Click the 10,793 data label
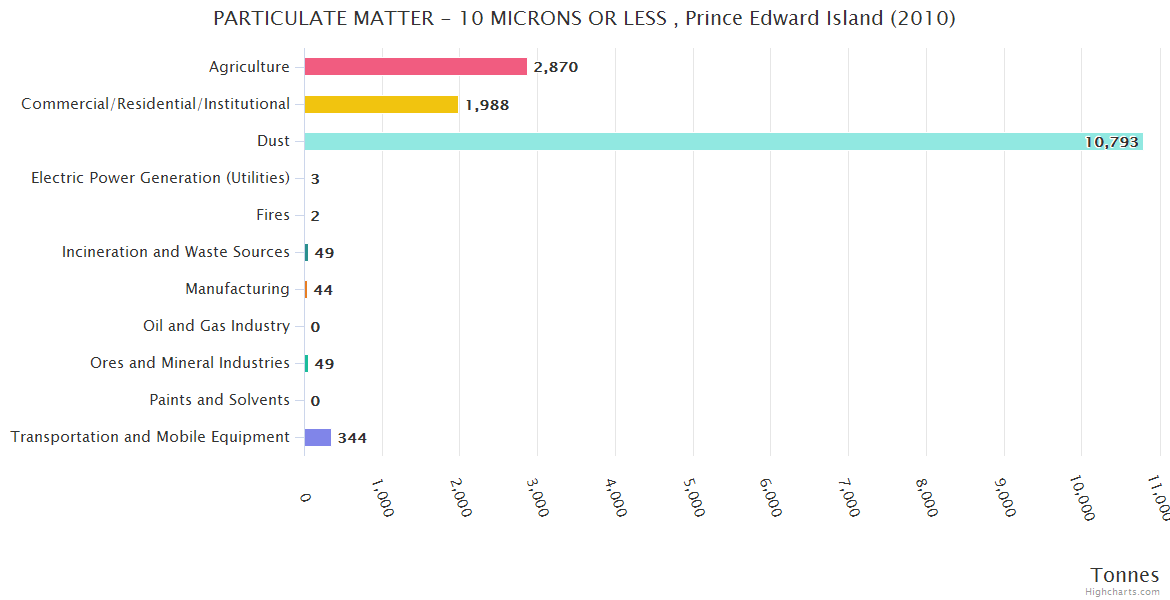This screenshot has width=1170, height=600. (1111, 142)
